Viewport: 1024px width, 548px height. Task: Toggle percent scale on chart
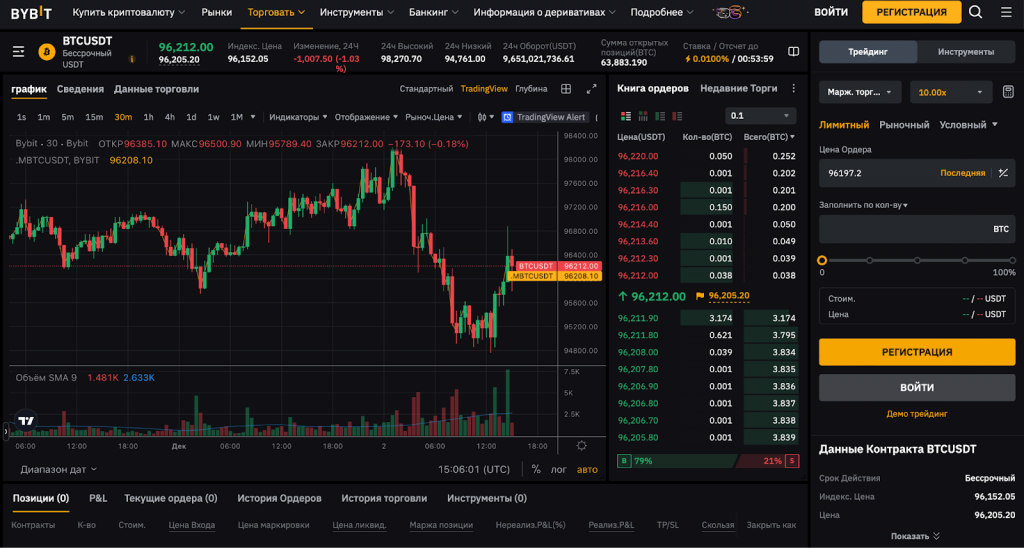point(536,469)
